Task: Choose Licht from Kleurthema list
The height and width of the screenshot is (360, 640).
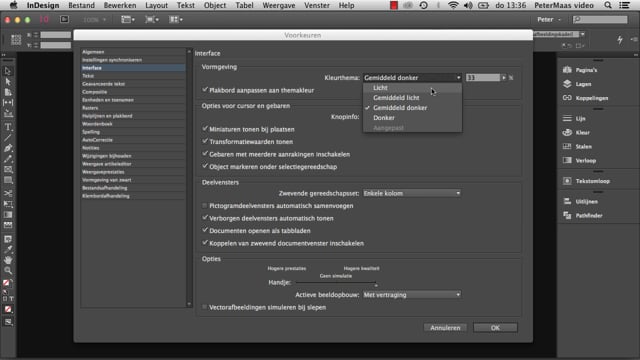Action: tap(412, 88)
